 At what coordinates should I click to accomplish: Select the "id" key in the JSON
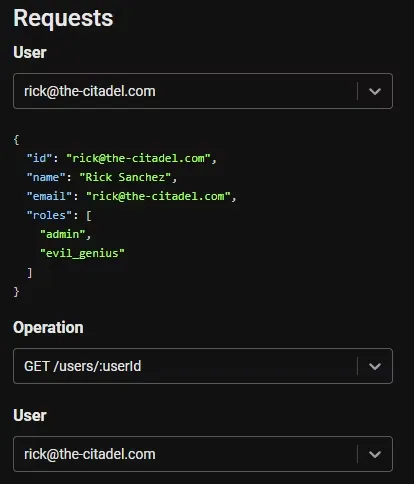(x=39, y=158)
